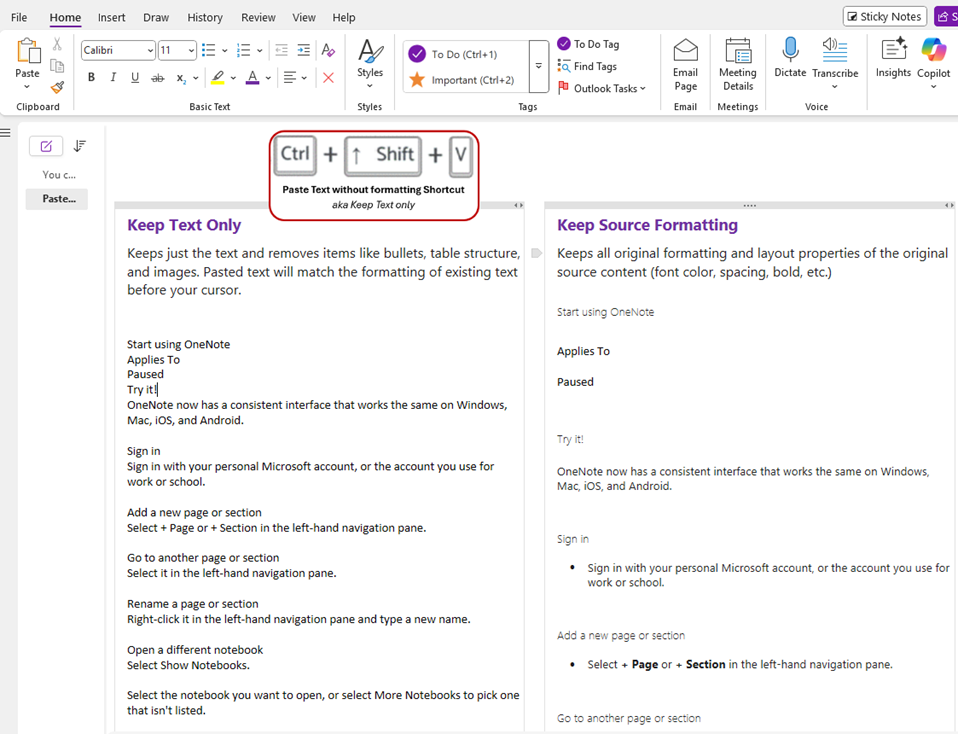The width and height of the screenshot is (958, 734).
Task: Toggle bold formatting
Action: point(91,76)
